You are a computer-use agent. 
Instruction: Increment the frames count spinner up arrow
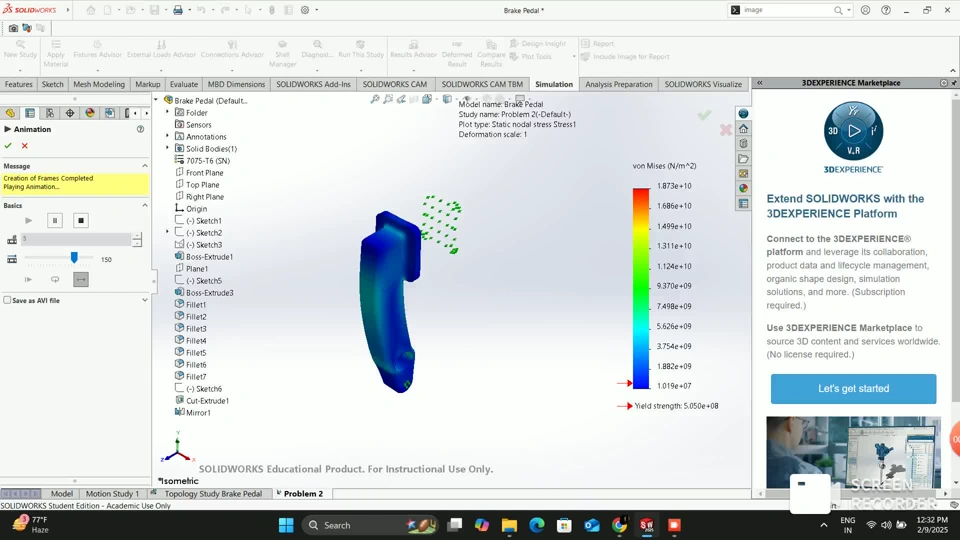click(x=137, y=236)
